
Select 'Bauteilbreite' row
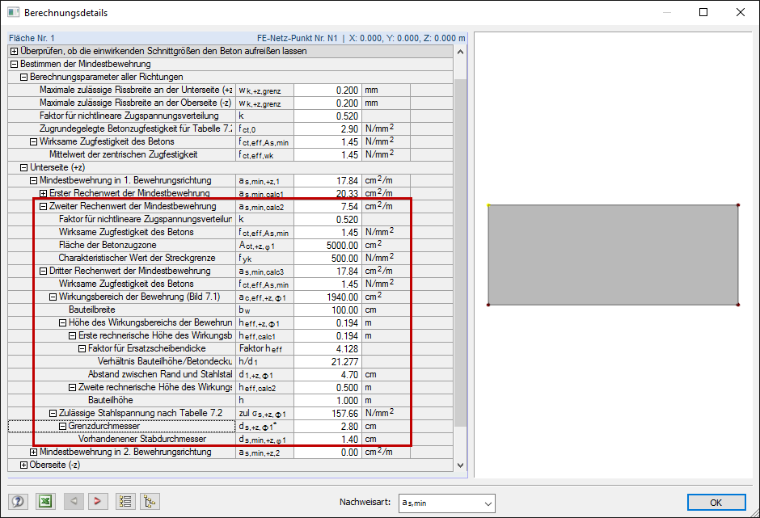pyautogui.click(x=231, y=310)
